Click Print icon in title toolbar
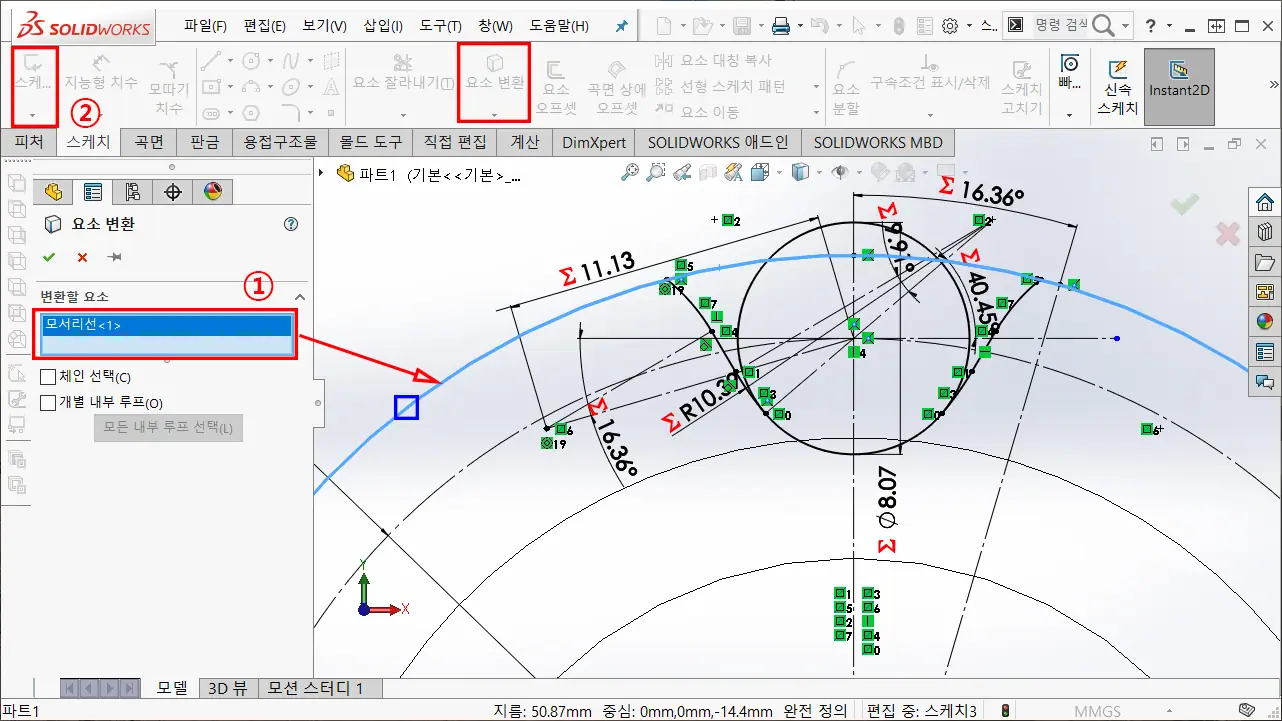 (781, 26)
